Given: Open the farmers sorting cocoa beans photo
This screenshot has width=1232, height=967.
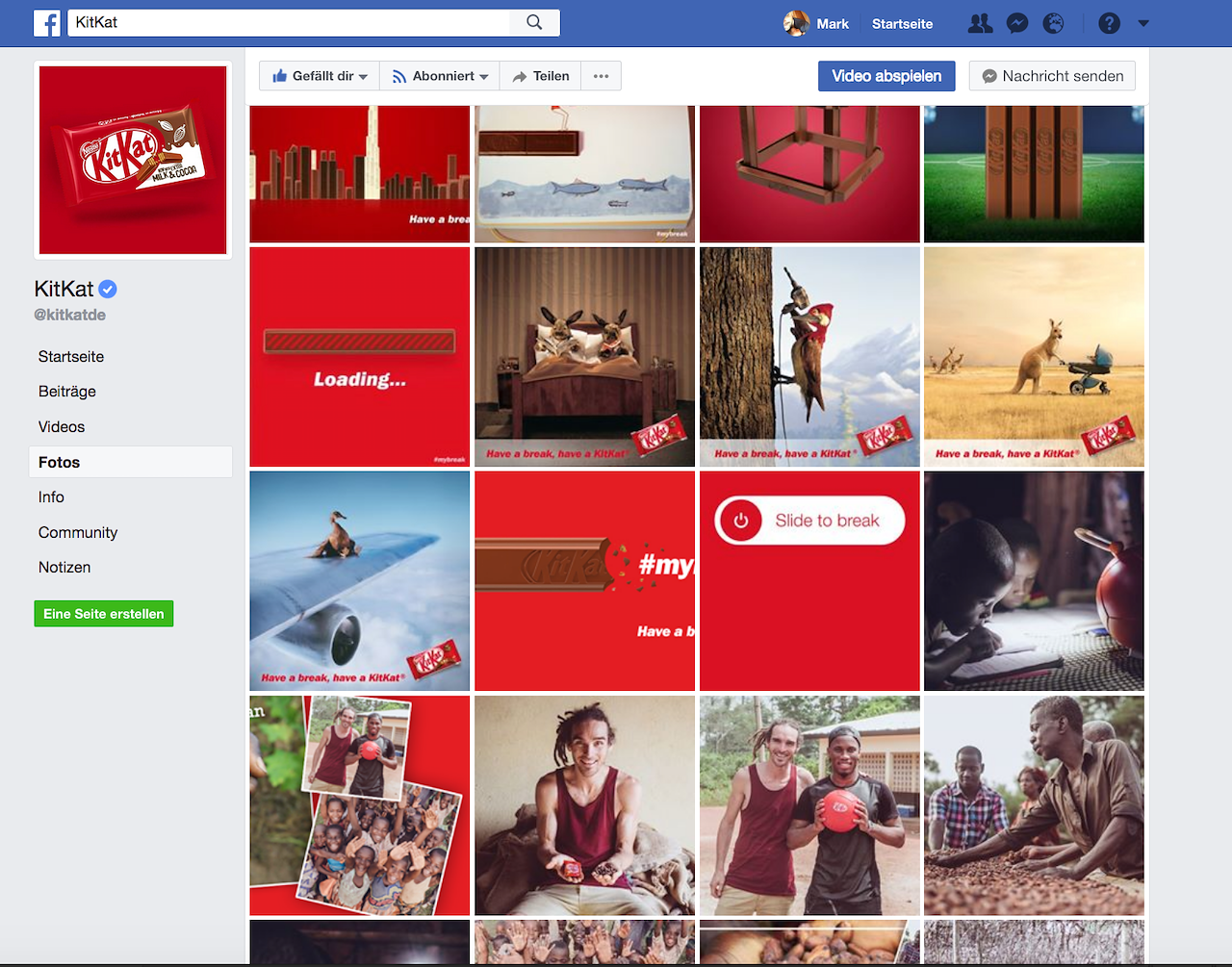Looking at the screenshot, I should point(1034,805).
